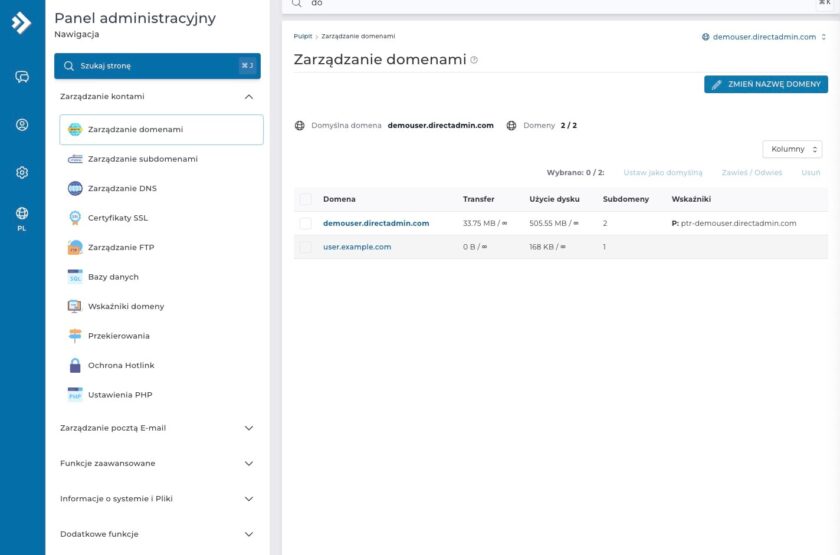
Task: Click the Zarządzanie domenami menu icon
Action: click(75, 129)
